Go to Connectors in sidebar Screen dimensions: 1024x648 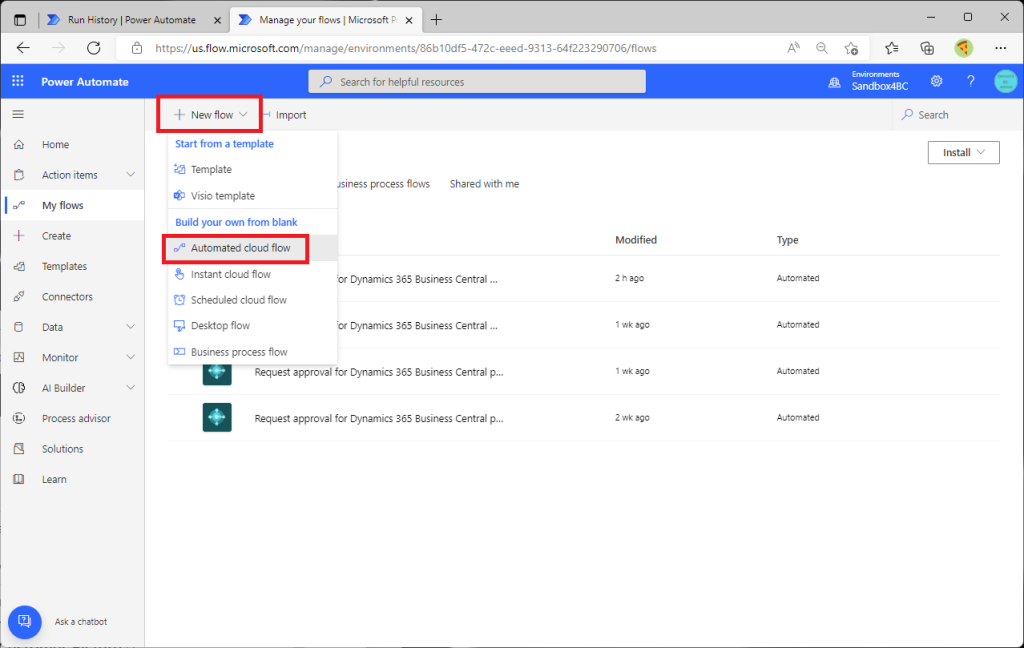(67, 297)
